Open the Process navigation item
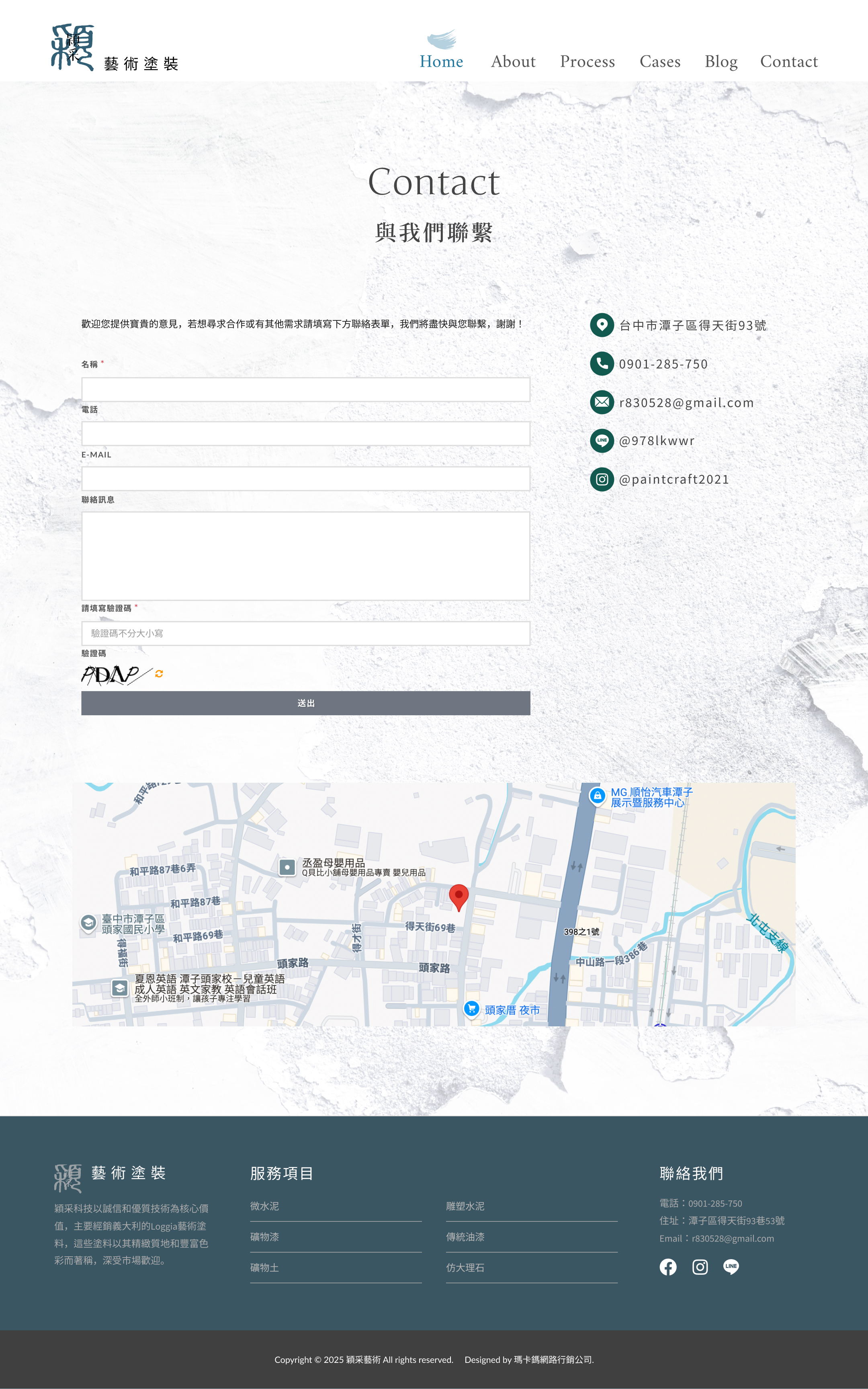 click(587, 62)
